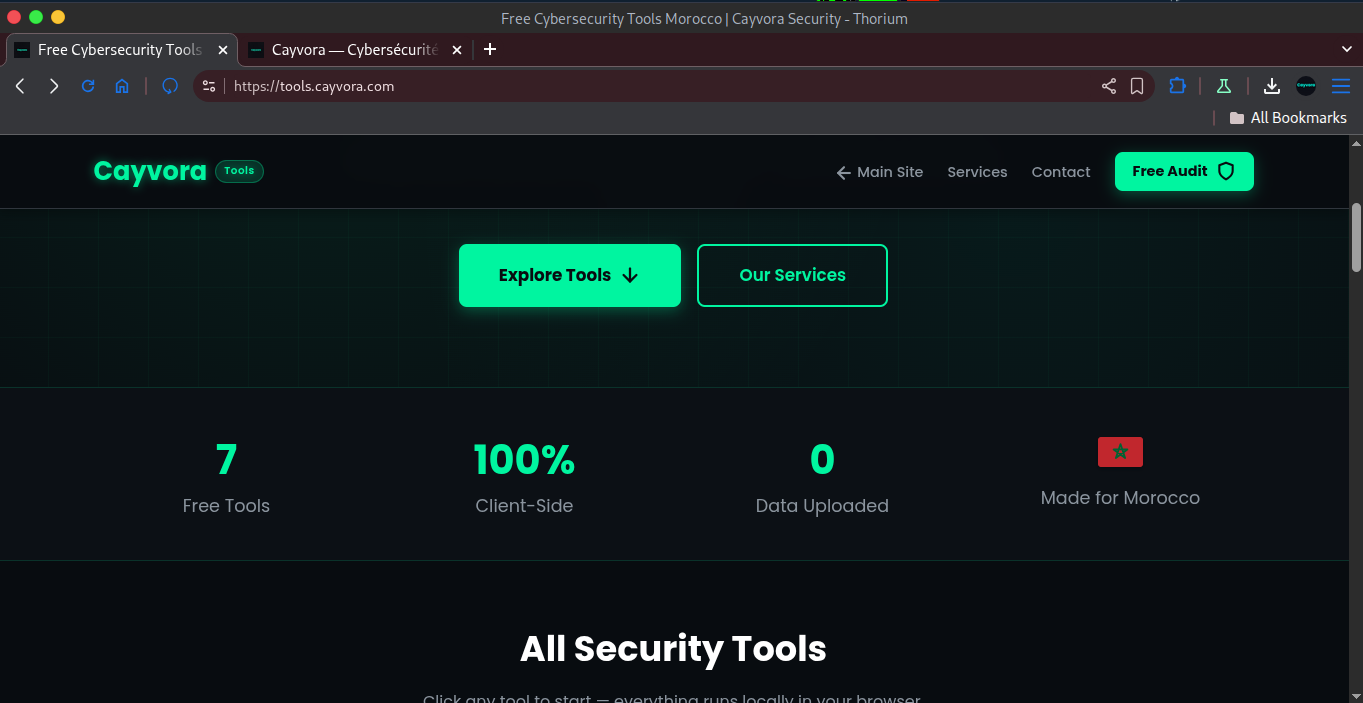The width and height of the screenshot is (1363, 703).
Task: Close the browser window with red button
Action: (14, 17)
